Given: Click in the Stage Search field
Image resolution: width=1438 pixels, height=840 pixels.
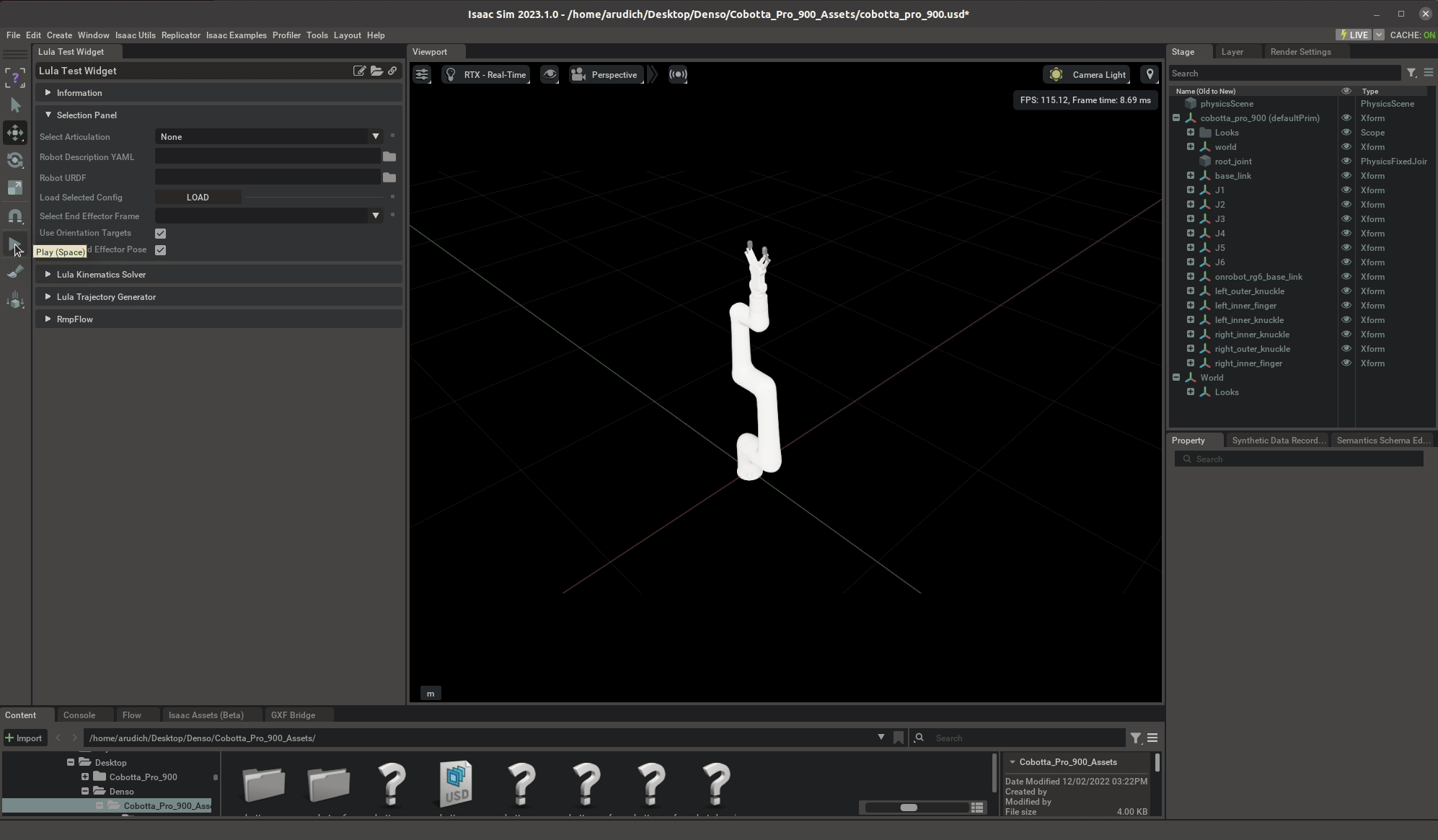Looking at the screenshot, I should coord(1284,73).
